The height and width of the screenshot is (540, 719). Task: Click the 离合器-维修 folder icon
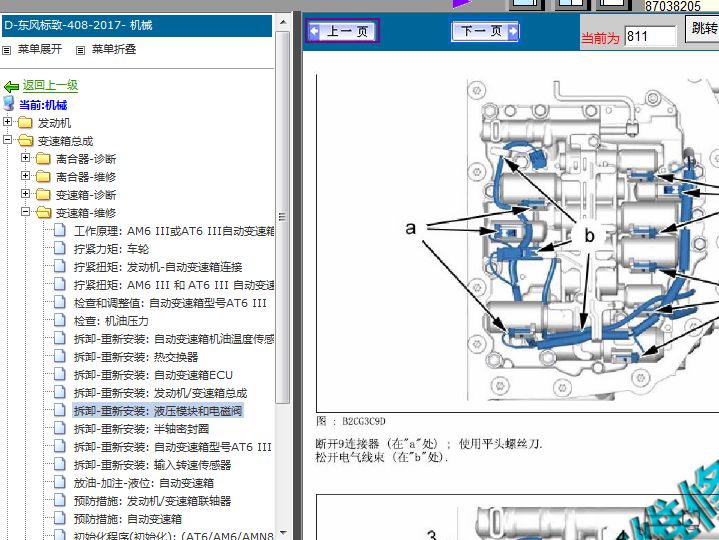click(43, 176)
